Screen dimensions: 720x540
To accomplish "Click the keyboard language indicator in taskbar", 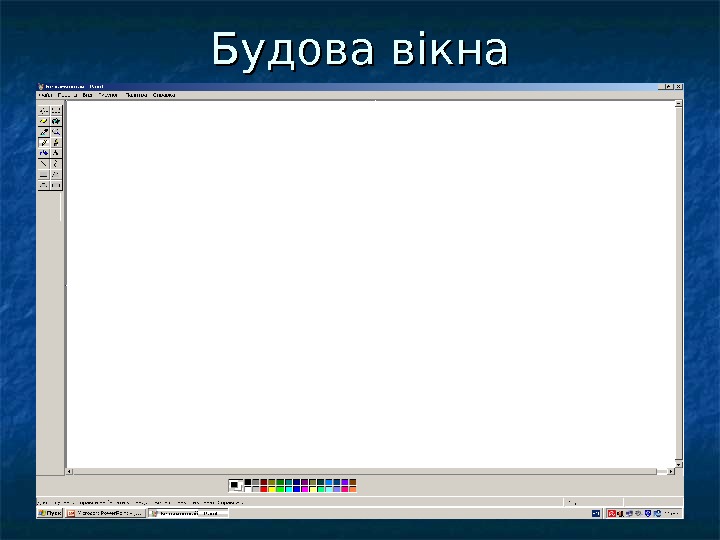I will [596, 513].
